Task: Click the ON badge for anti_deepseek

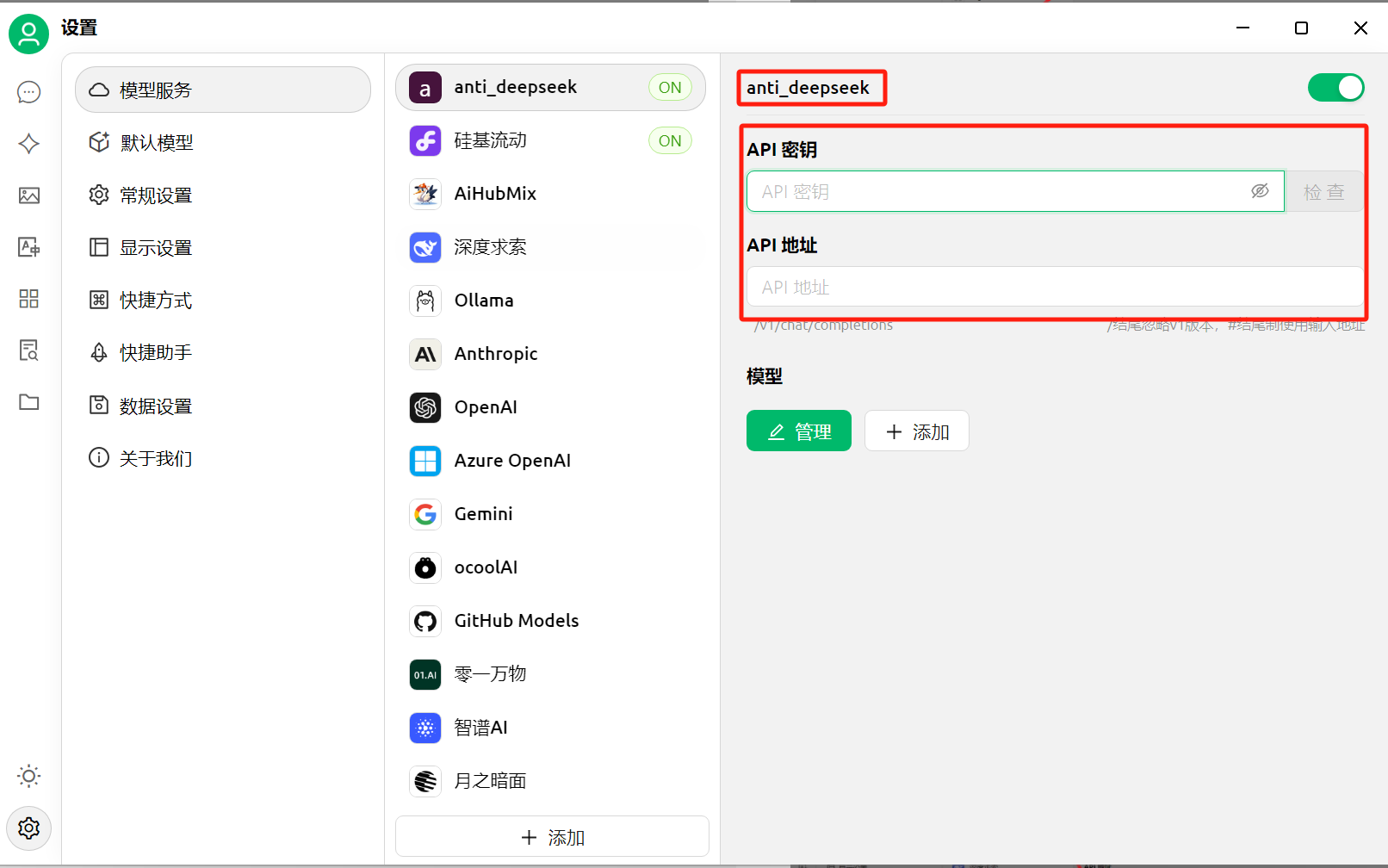Action: (670, 87)
